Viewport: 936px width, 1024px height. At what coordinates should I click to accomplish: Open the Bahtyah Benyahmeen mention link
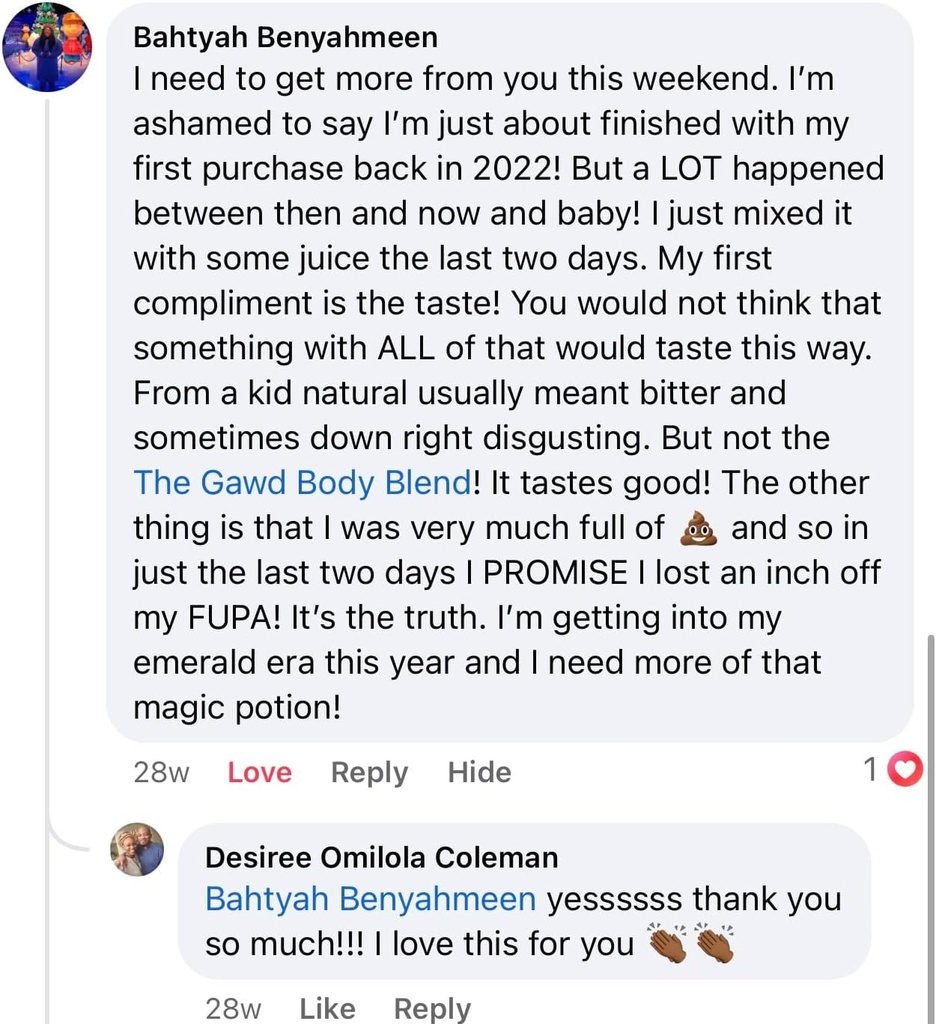[370, 899]
